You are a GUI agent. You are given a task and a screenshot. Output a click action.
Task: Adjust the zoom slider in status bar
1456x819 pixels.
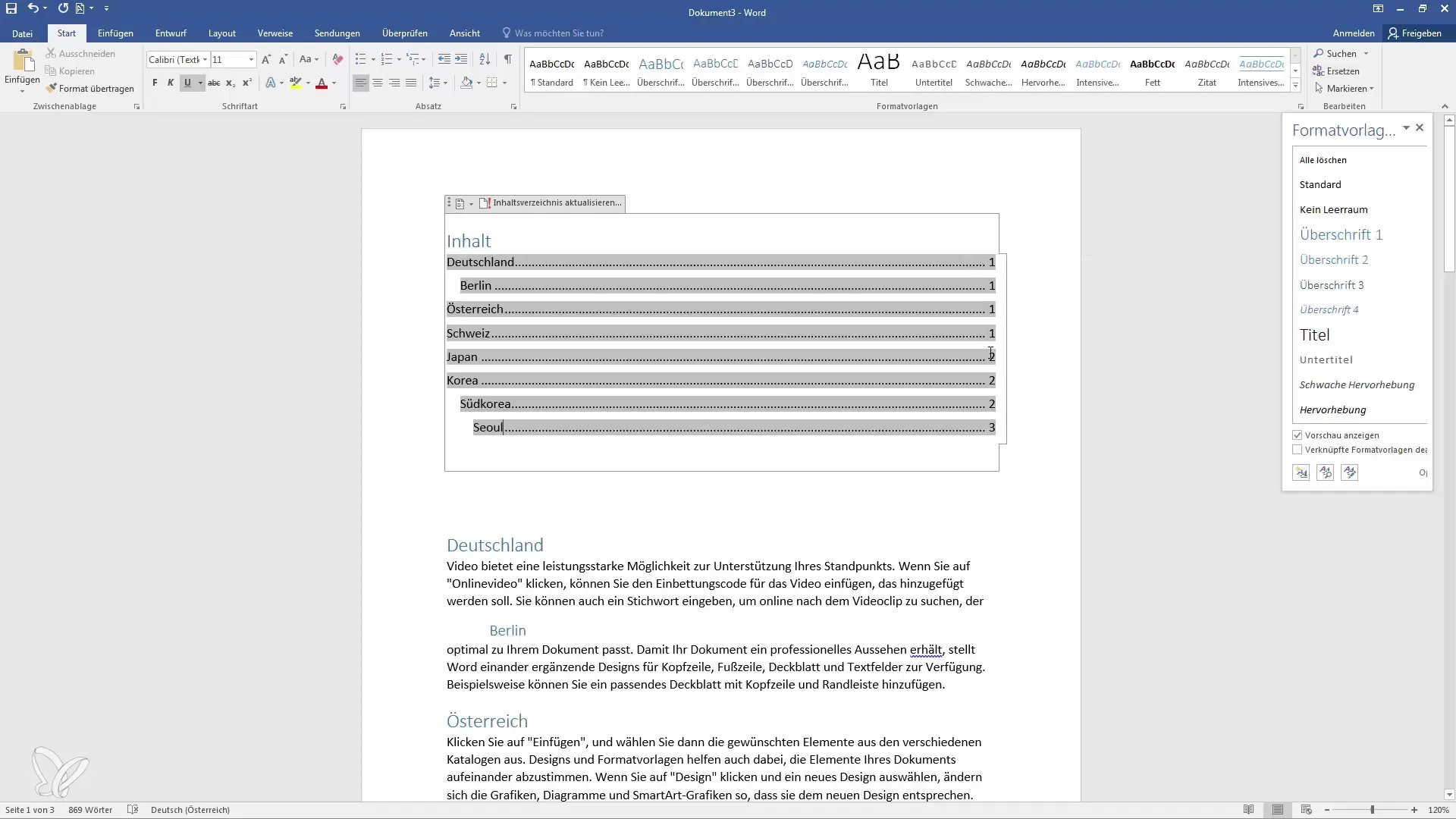1372,810
